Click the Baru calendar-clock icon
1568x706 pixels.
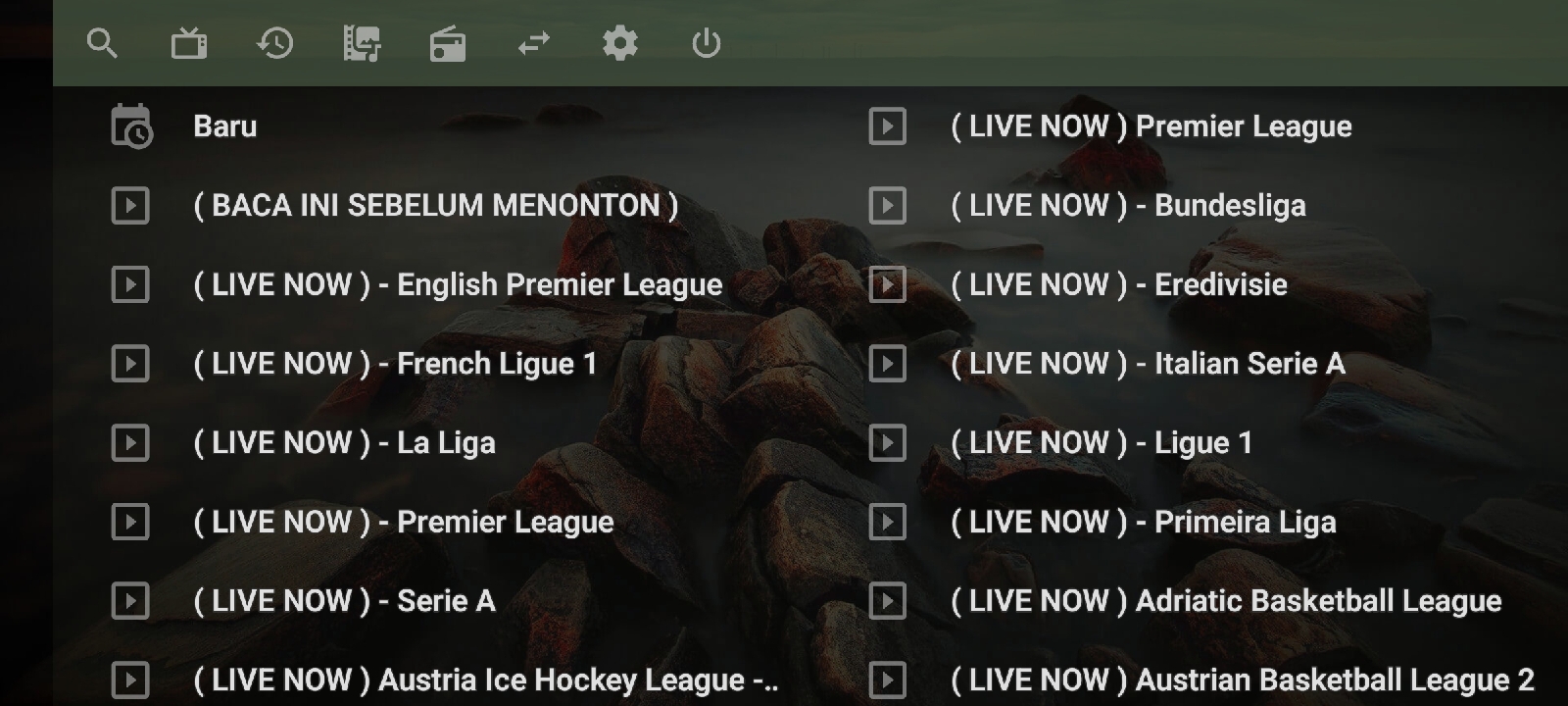click(131, 126)
